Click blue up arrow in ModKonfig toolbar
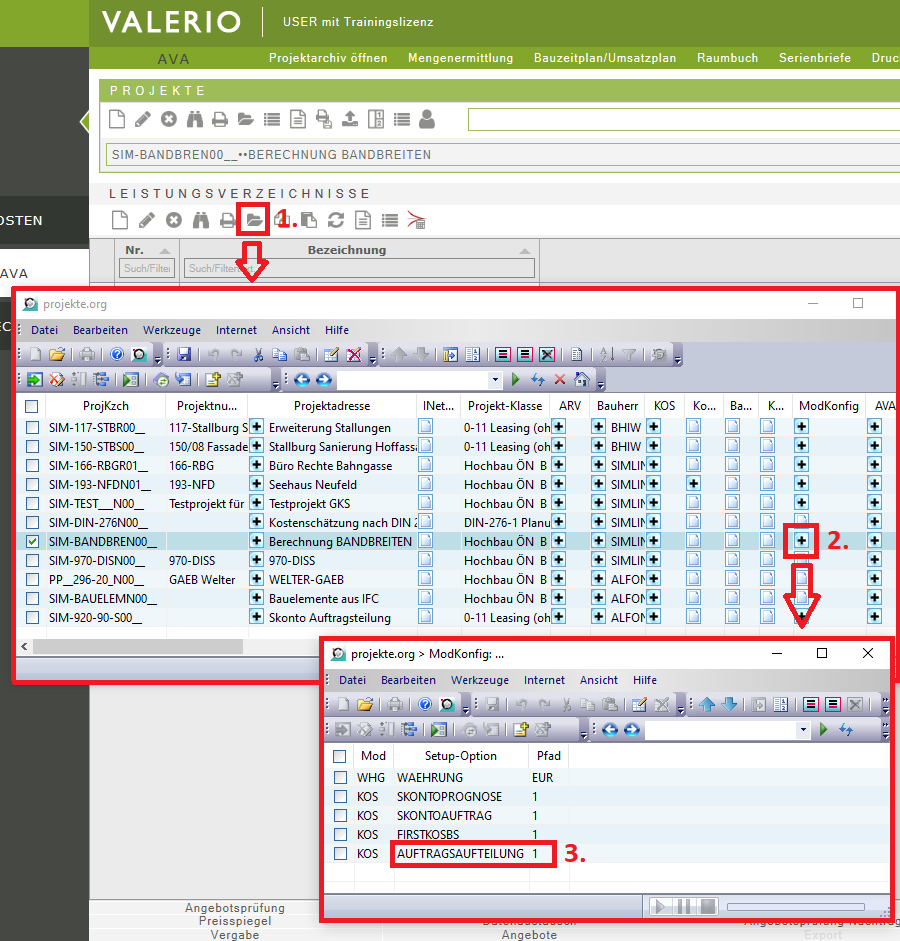 (707, 704)
